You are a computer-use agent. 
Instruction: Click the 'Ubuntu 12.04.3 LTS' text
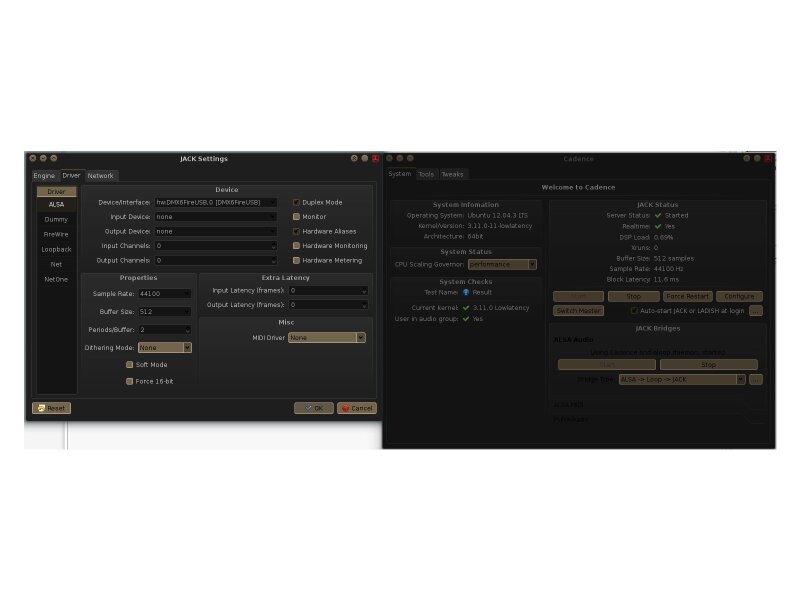tap(497, 215)
